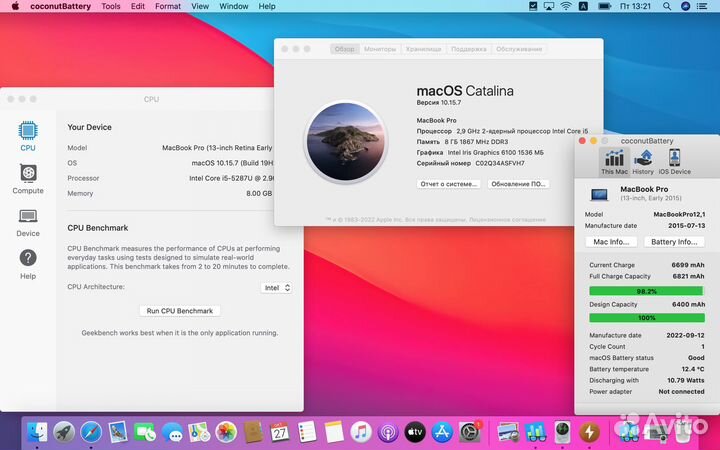Open the View menu
Viewport: 720px width, 450px height.
(x=200, y=6)
